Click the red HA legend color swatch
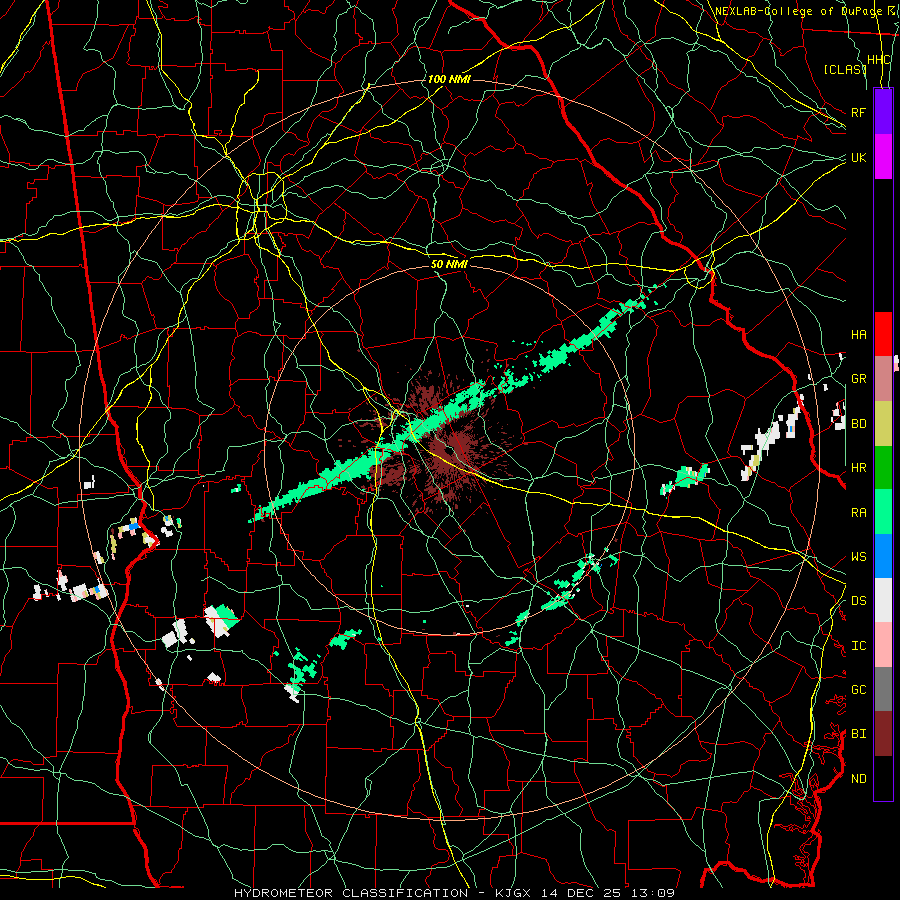The width and height of the screenshot is (900, 900). coord(883,334)
